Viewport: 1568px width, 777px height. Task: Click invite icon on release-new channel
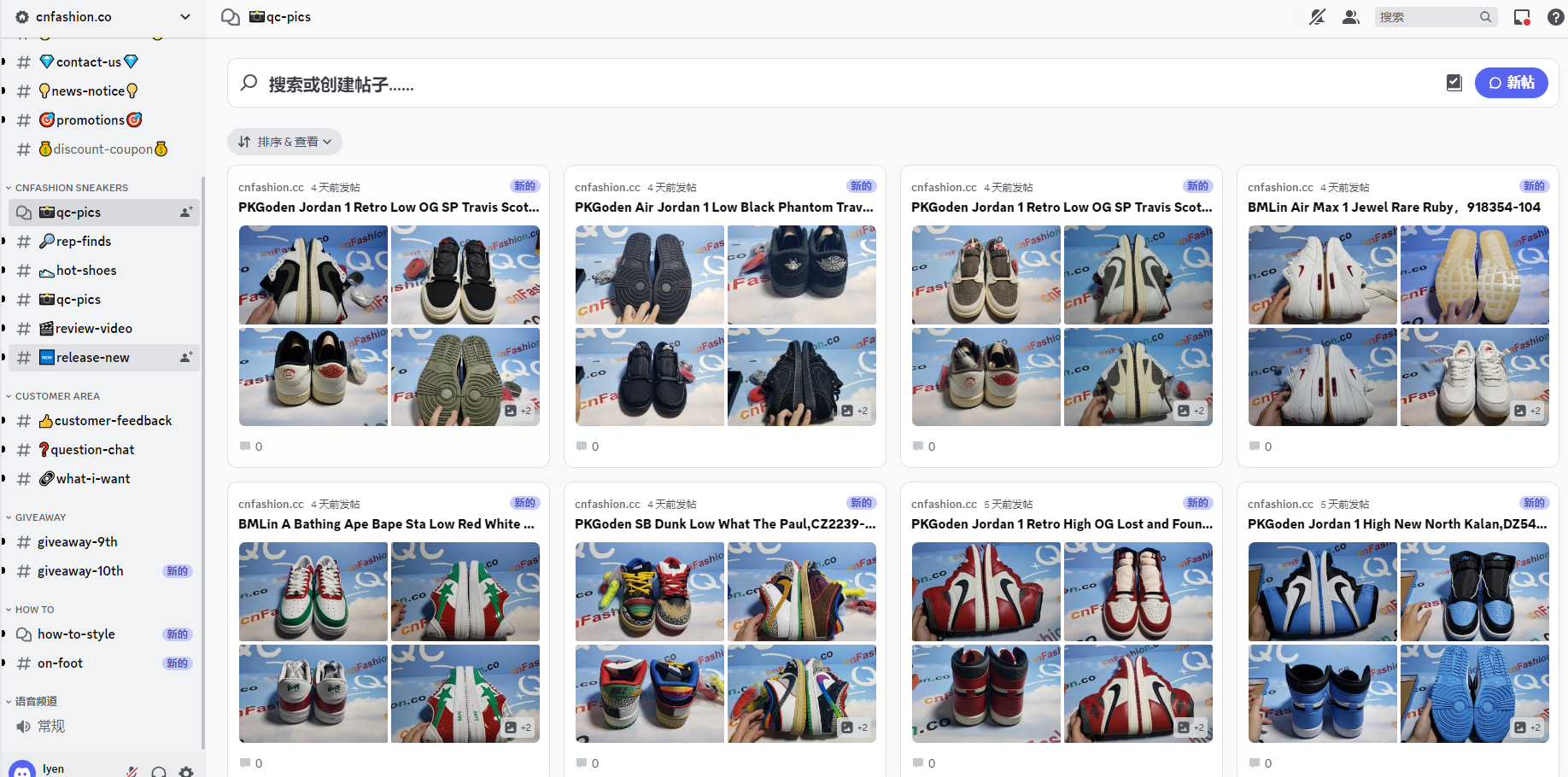(x=186, y=357)
